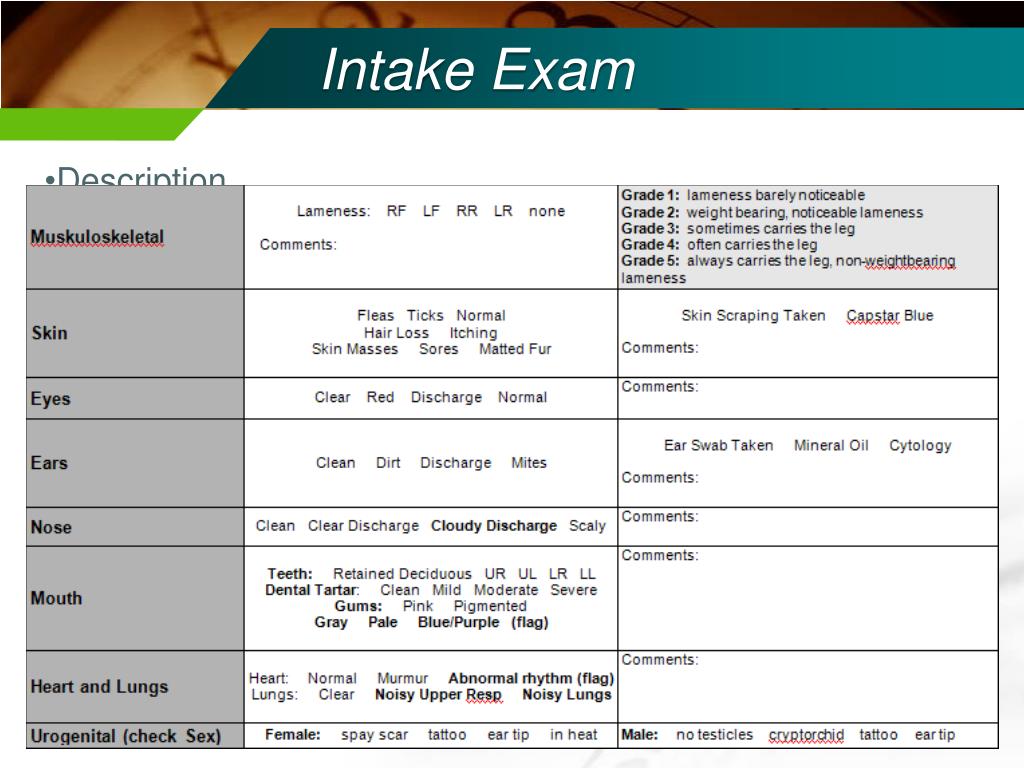Click the 'spay scar' female option
This screenshot has height=768, width=1024.
[x=374, y=735]
